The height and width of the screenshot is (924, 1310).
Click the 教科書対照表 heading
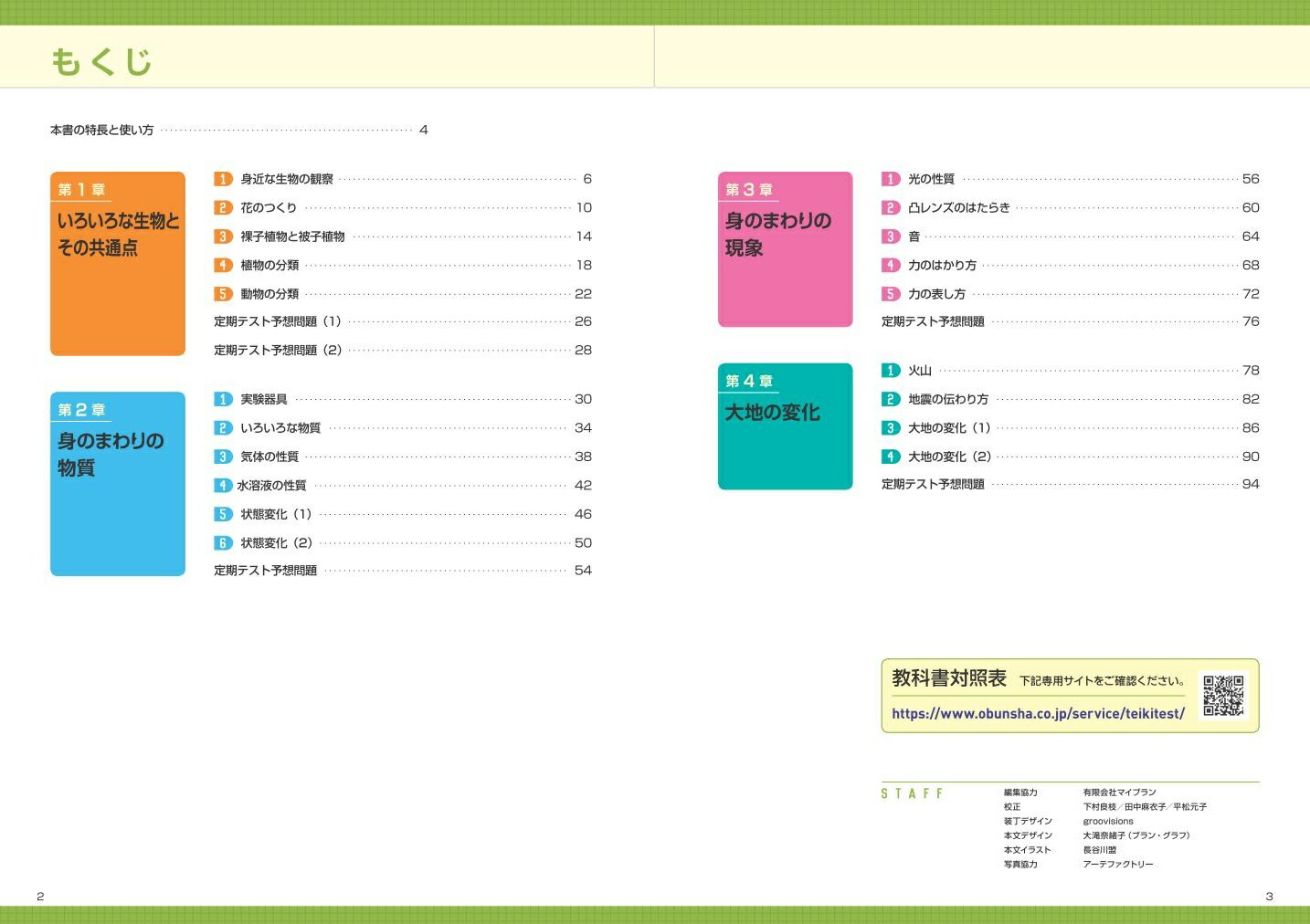[x=949, y=678]
